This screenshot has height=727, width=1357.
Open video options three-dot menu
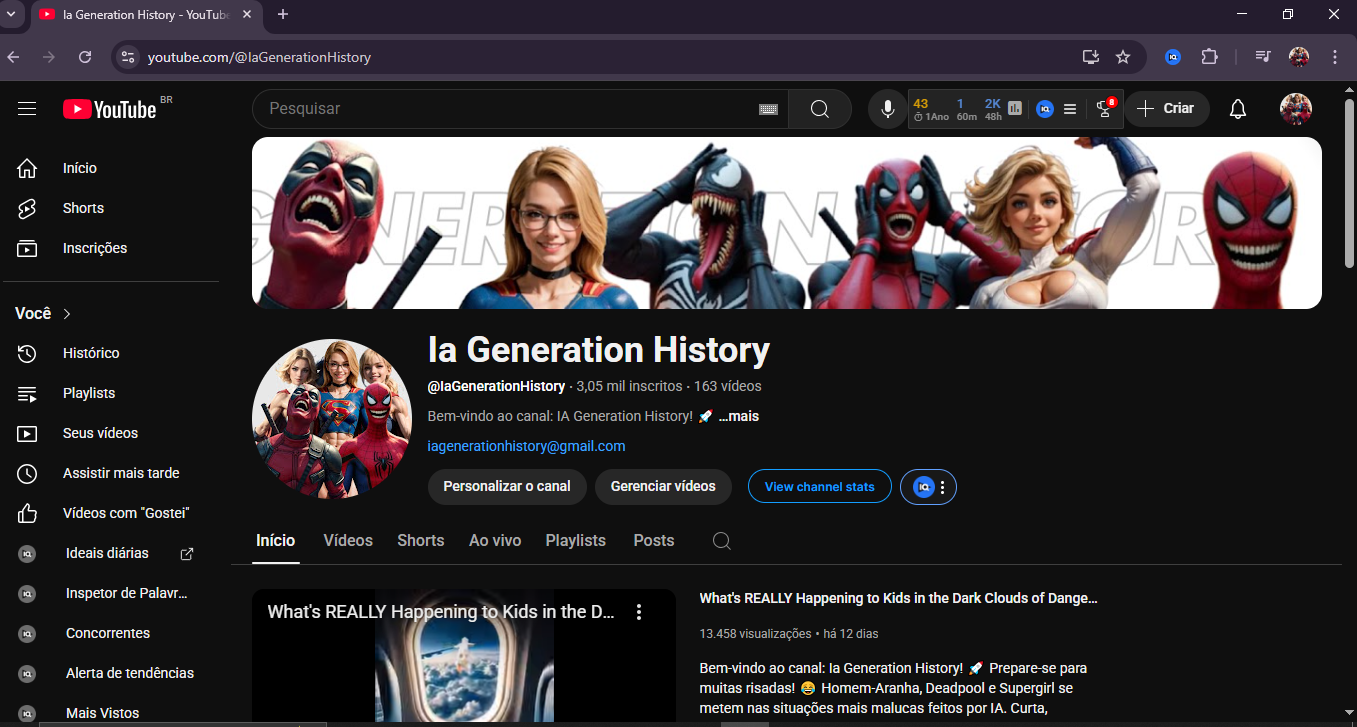click(639, 612)
